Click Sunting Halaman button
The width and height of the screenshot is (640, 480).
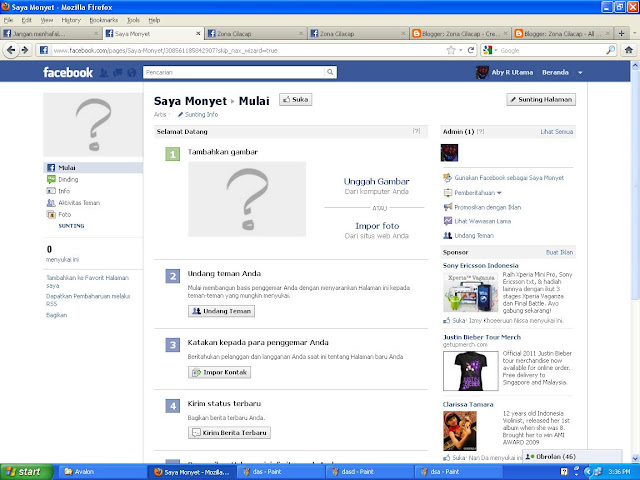(x=541, y=99)
